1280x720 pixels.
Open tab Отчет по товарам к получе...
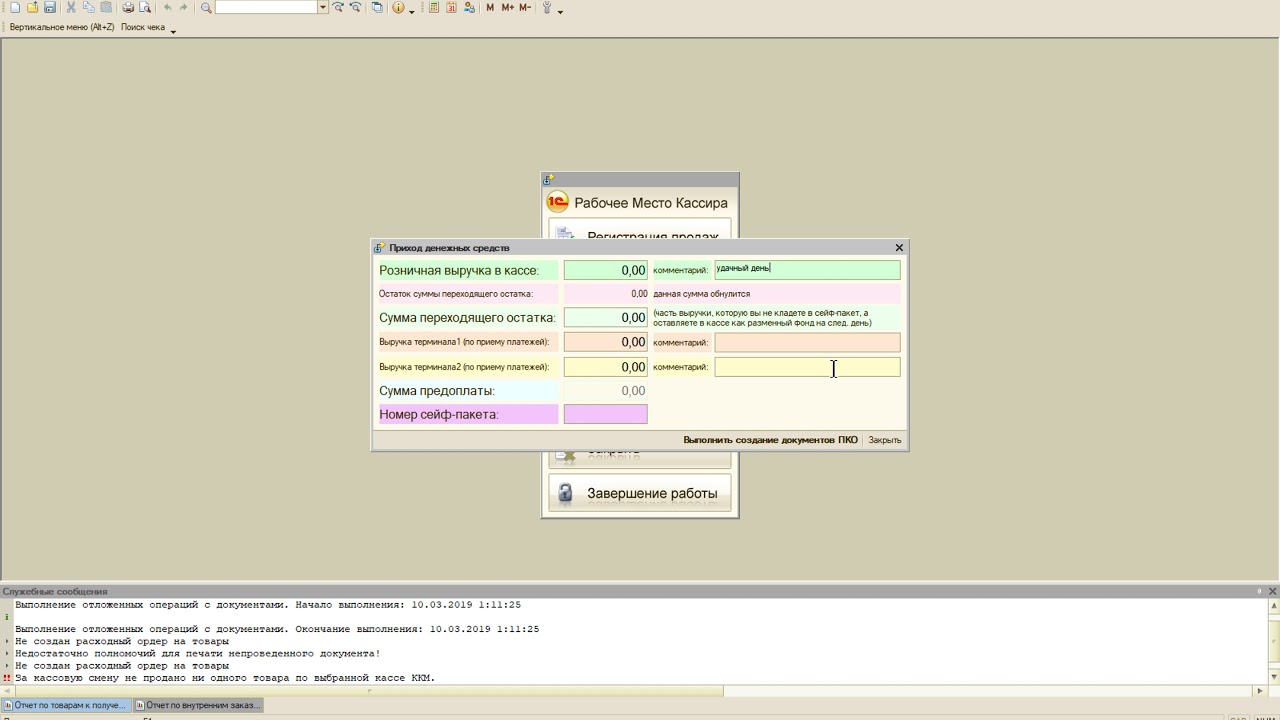pos(66,705)
